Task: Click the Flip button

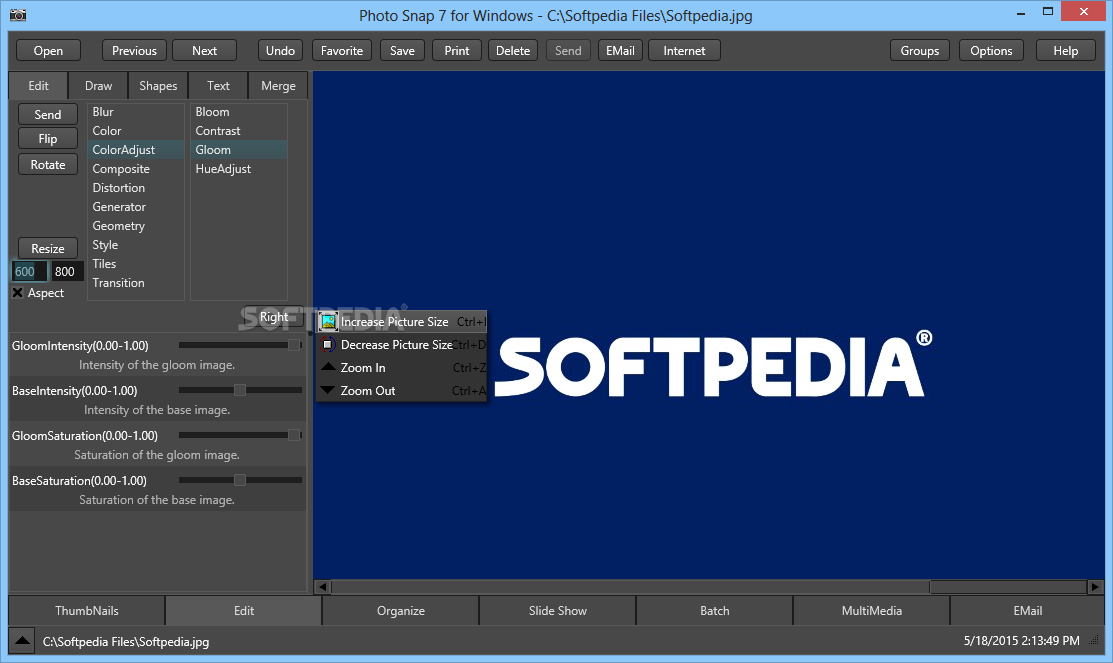Action: (48, 138)
